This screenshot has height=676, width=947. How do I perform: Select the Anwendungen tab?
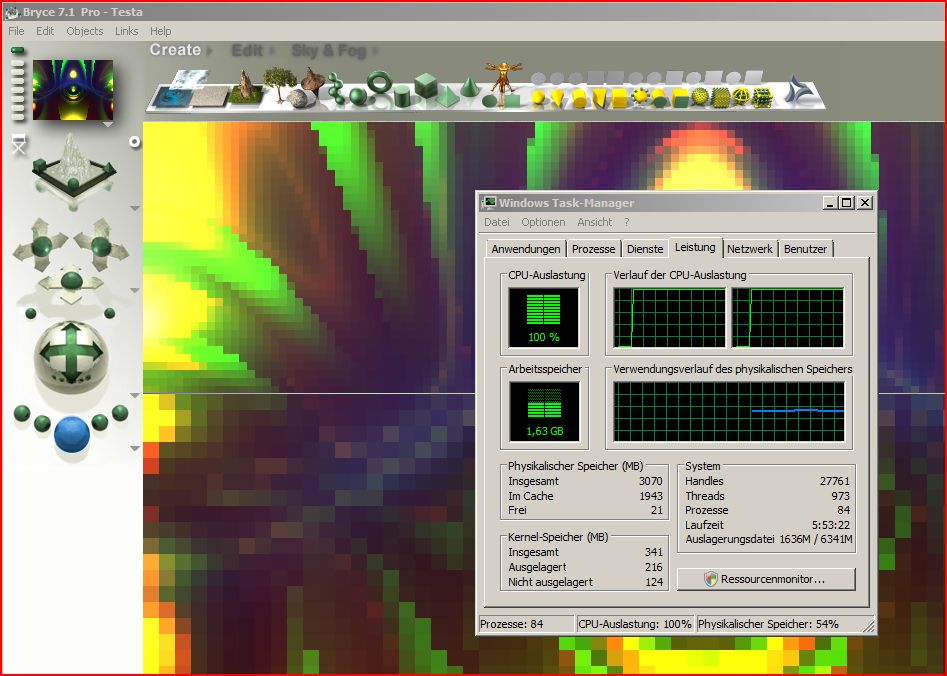tap(525, 249)
